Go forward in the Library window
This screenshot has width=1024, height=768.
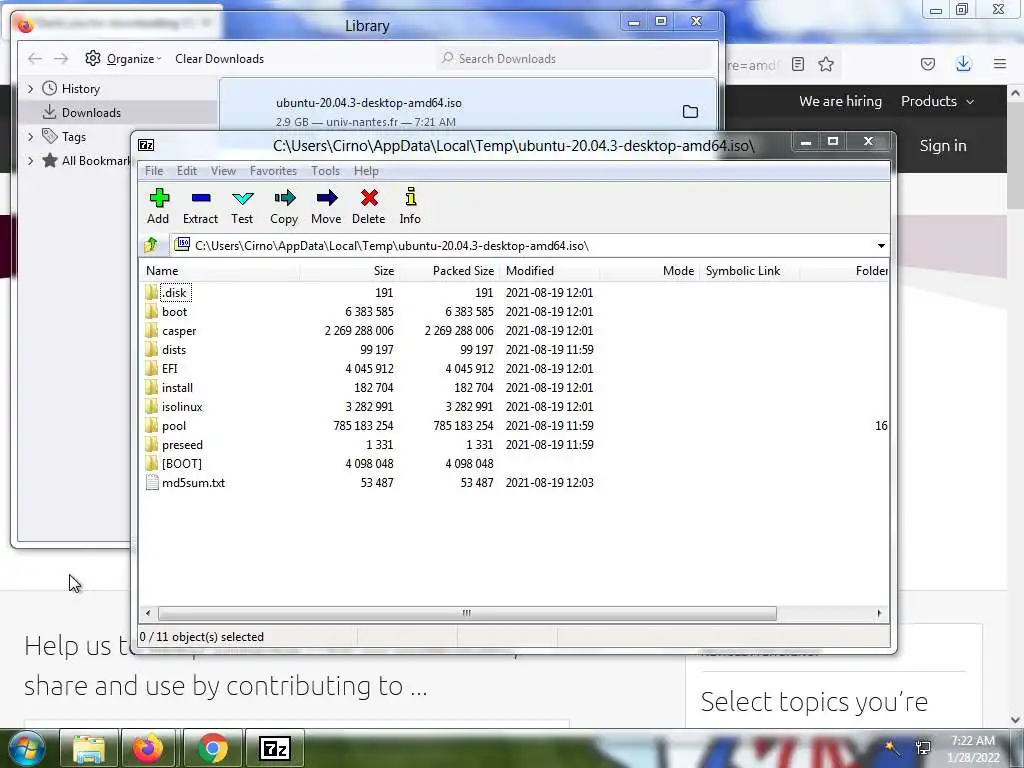coord(61,59)
